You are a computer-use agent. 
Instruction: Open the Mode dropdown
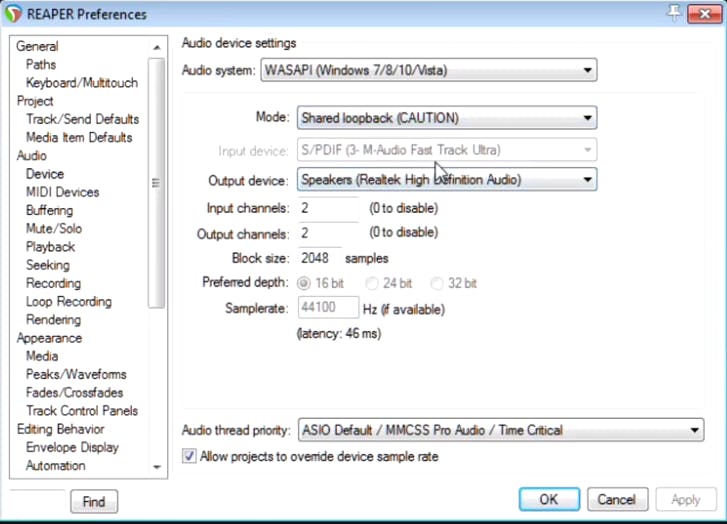(x=446, y=118)
